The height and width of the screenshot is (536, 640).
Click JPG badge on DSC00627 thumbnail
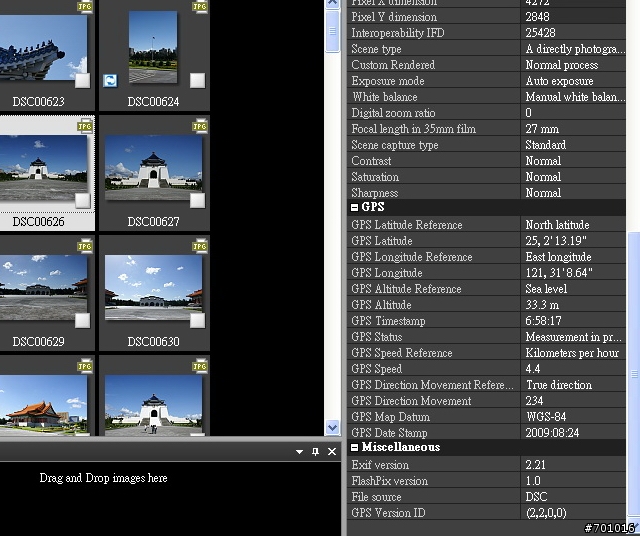tap(200, 126)
